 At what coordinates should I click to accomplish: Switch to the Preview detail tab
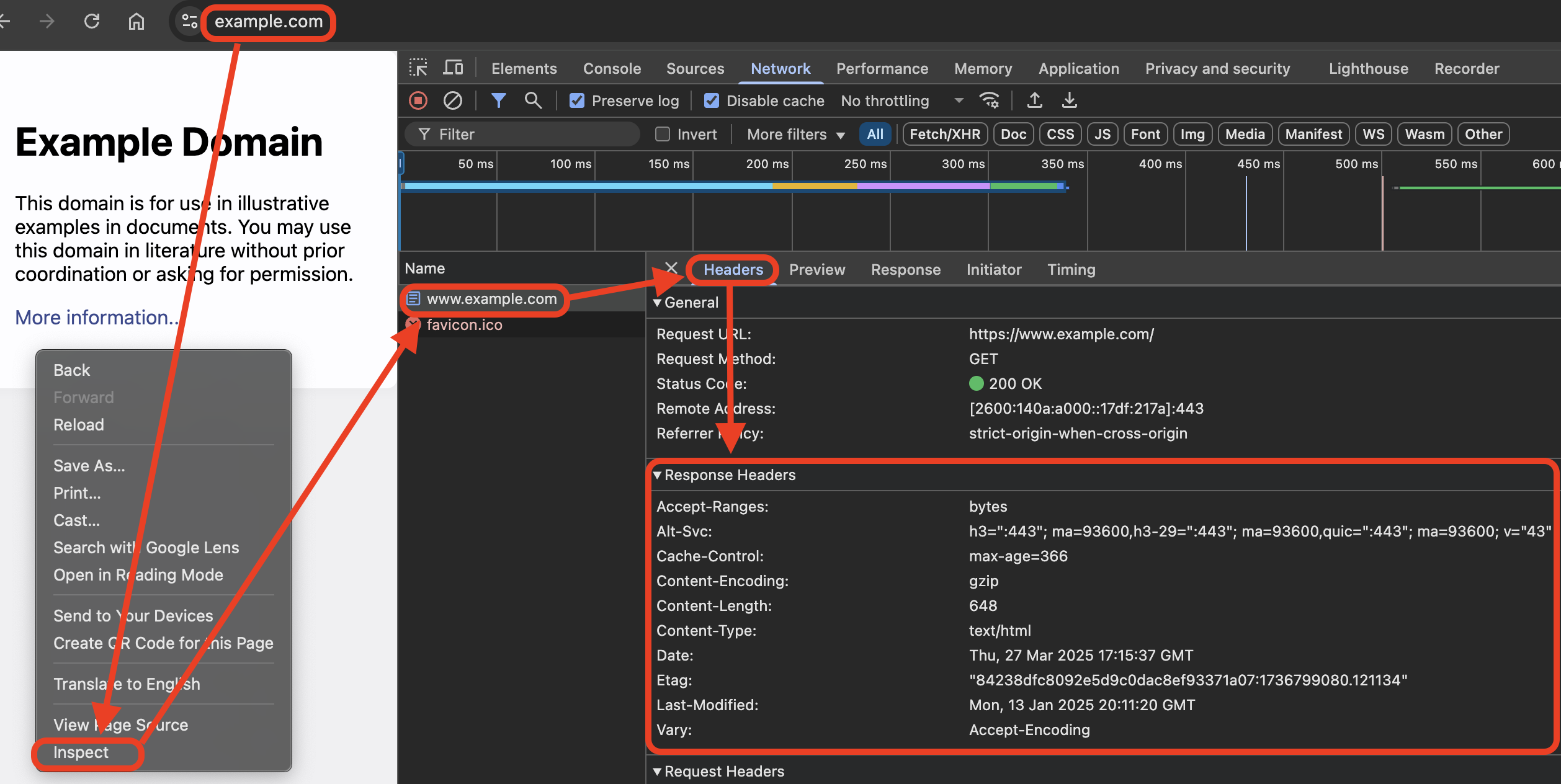(817, 269)
